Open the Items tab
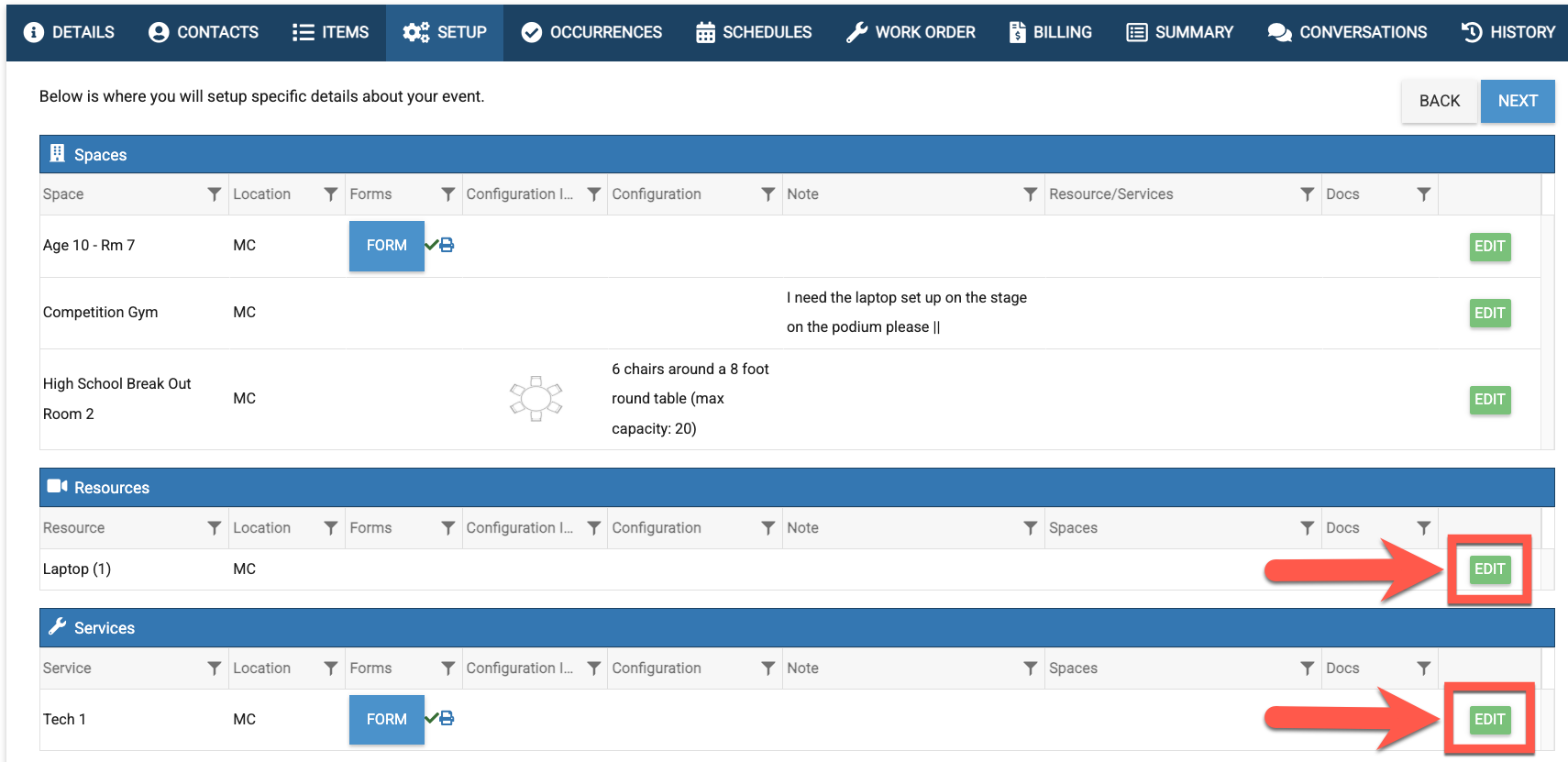Screen dimensions: 1568x762 pos(330,32)
